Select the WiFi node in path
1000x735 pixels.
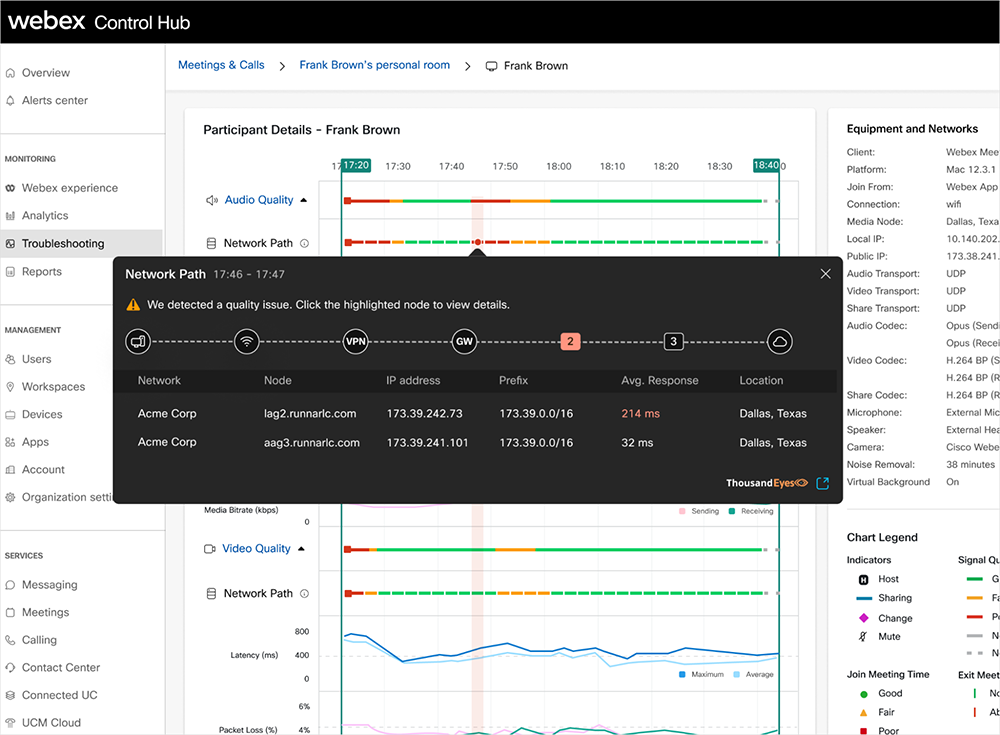(246, 341)
